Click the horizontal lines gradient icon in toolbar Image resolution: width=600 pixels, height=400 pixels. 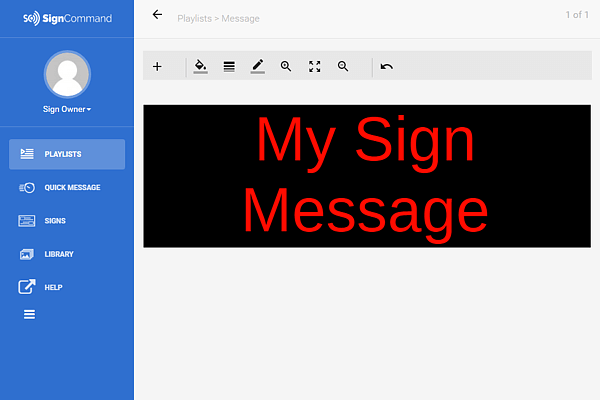click(x=229, y=67)
